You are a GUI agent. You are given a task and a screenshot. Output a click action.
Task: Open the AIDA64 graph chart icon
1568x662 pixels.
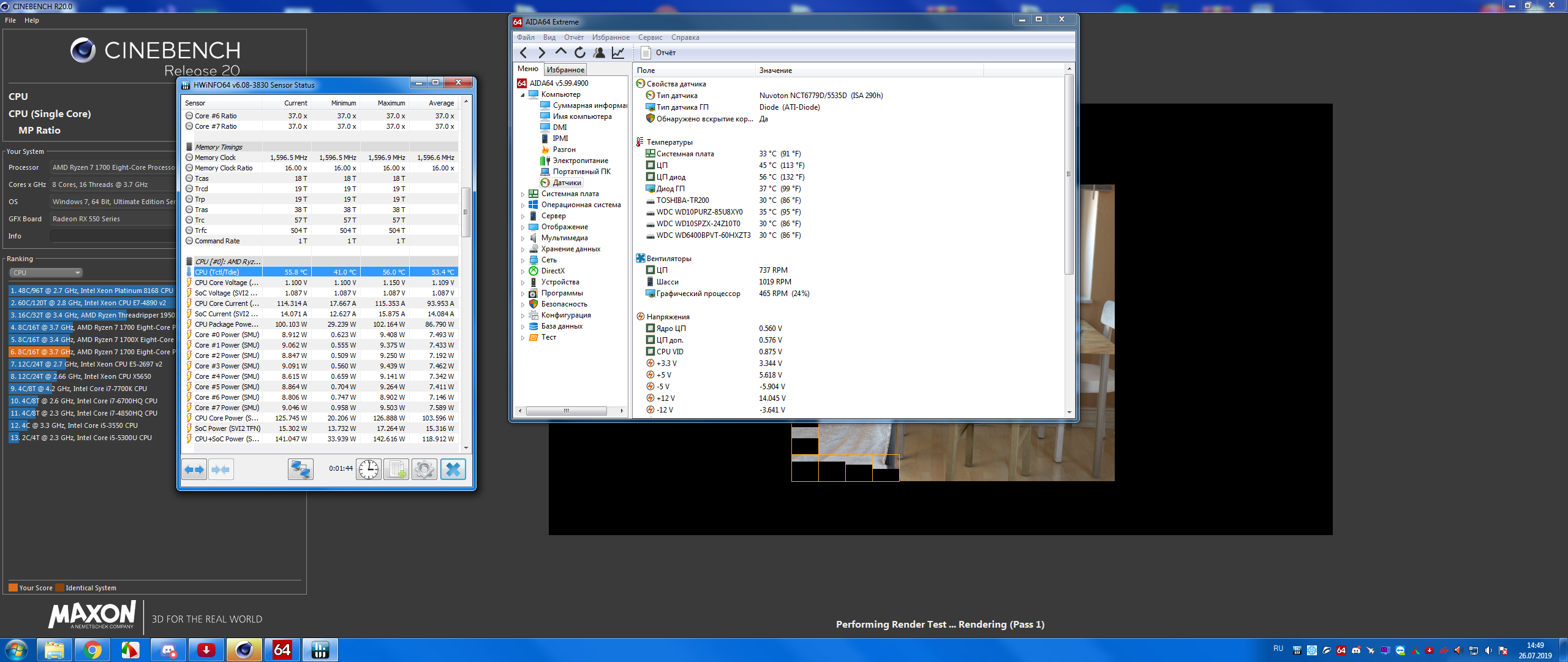tap(618, 53)
